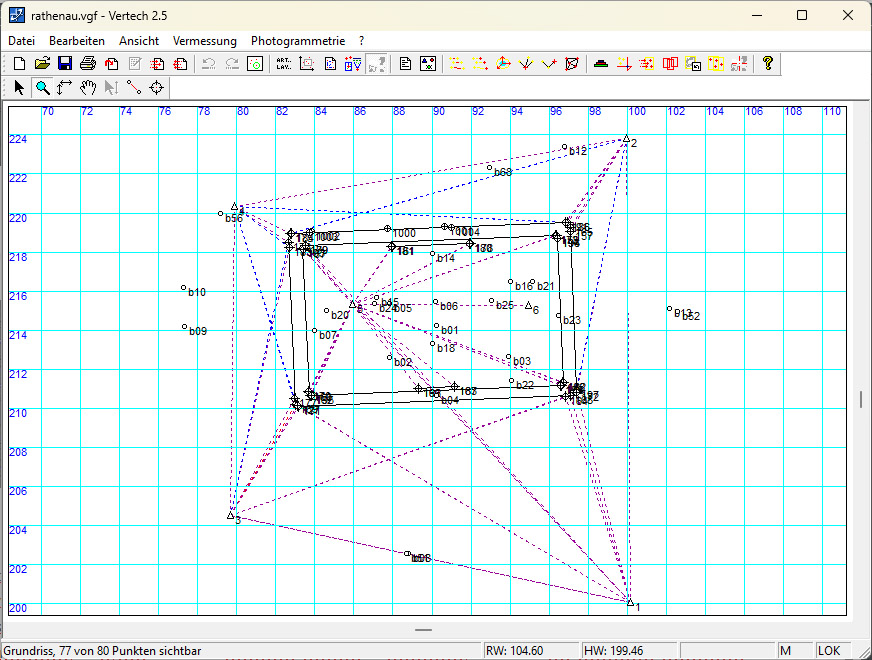Click the M indicator in the status bar
Viewport: 872px width, 660px height.
(x=785, y=651)
